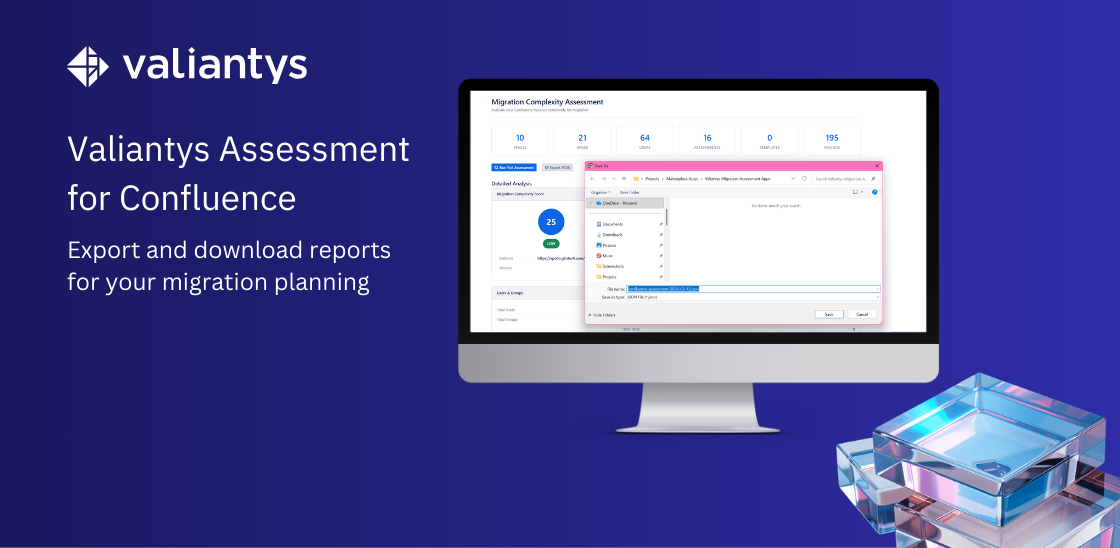Open Documents in the navigation pane
Screen dimensions: 1120x548
609,224
